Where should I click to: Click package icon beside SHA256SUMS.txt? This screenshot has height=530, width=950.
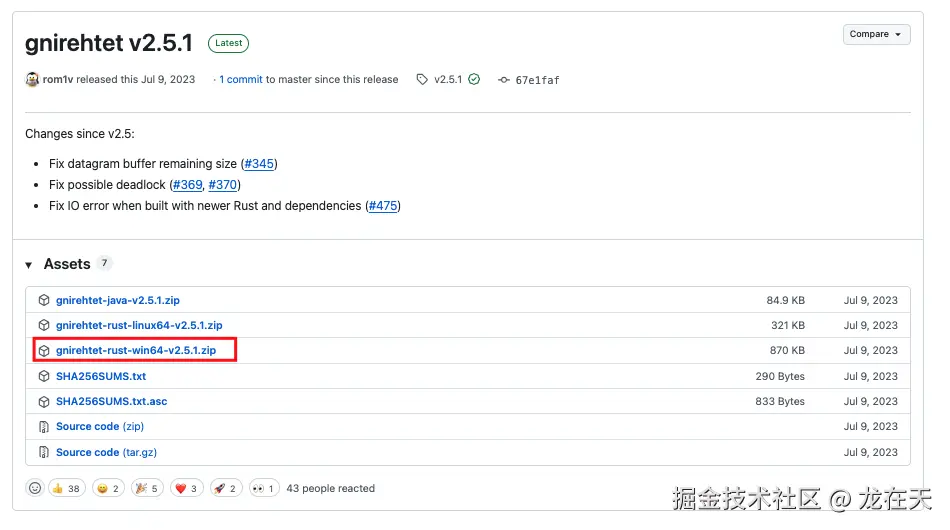(44, 376)
